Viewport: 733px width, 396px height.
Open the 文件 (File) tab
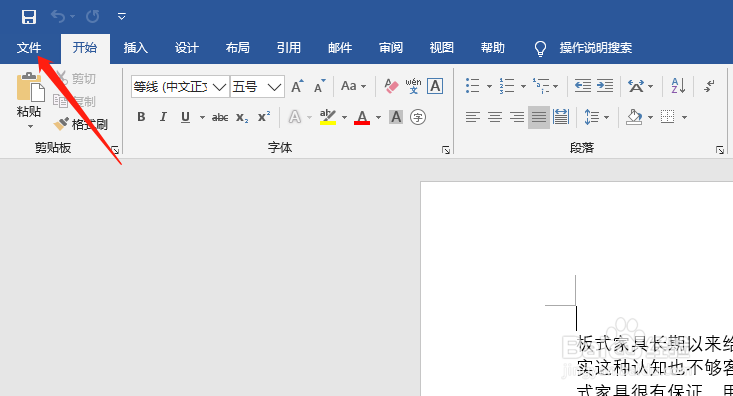29,48
